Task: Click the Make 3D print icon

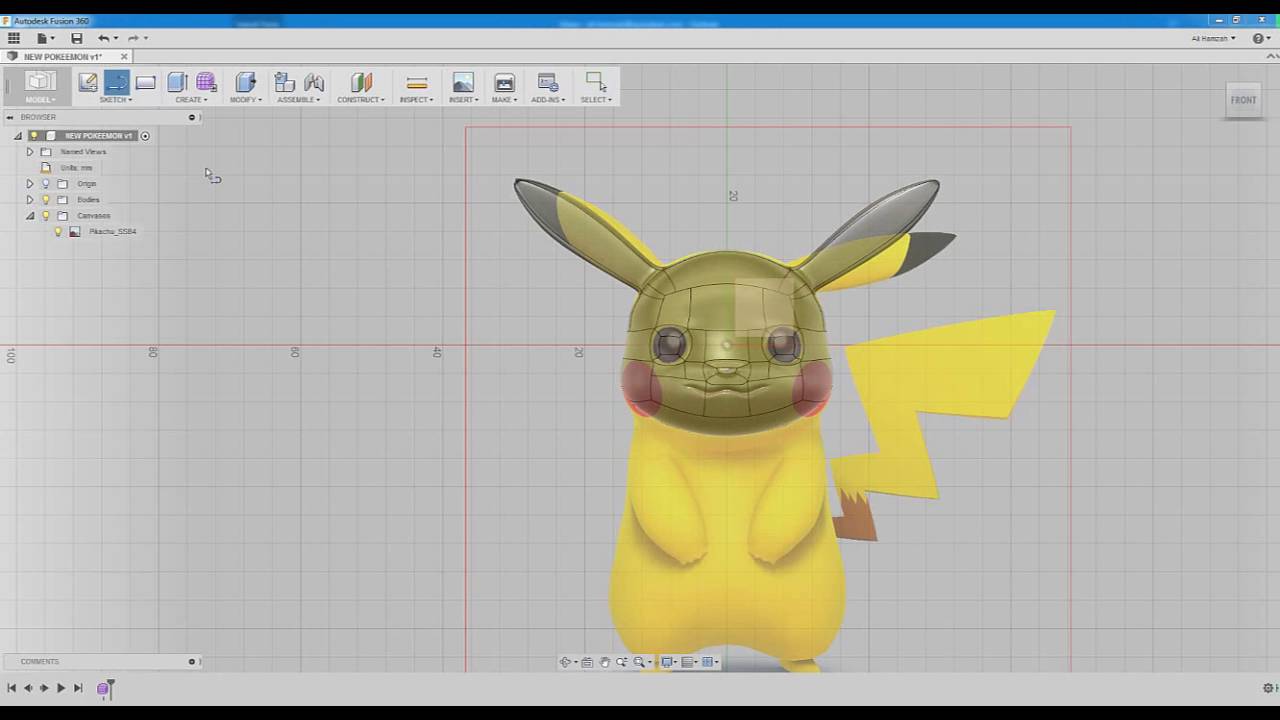Action: (504, 82)
